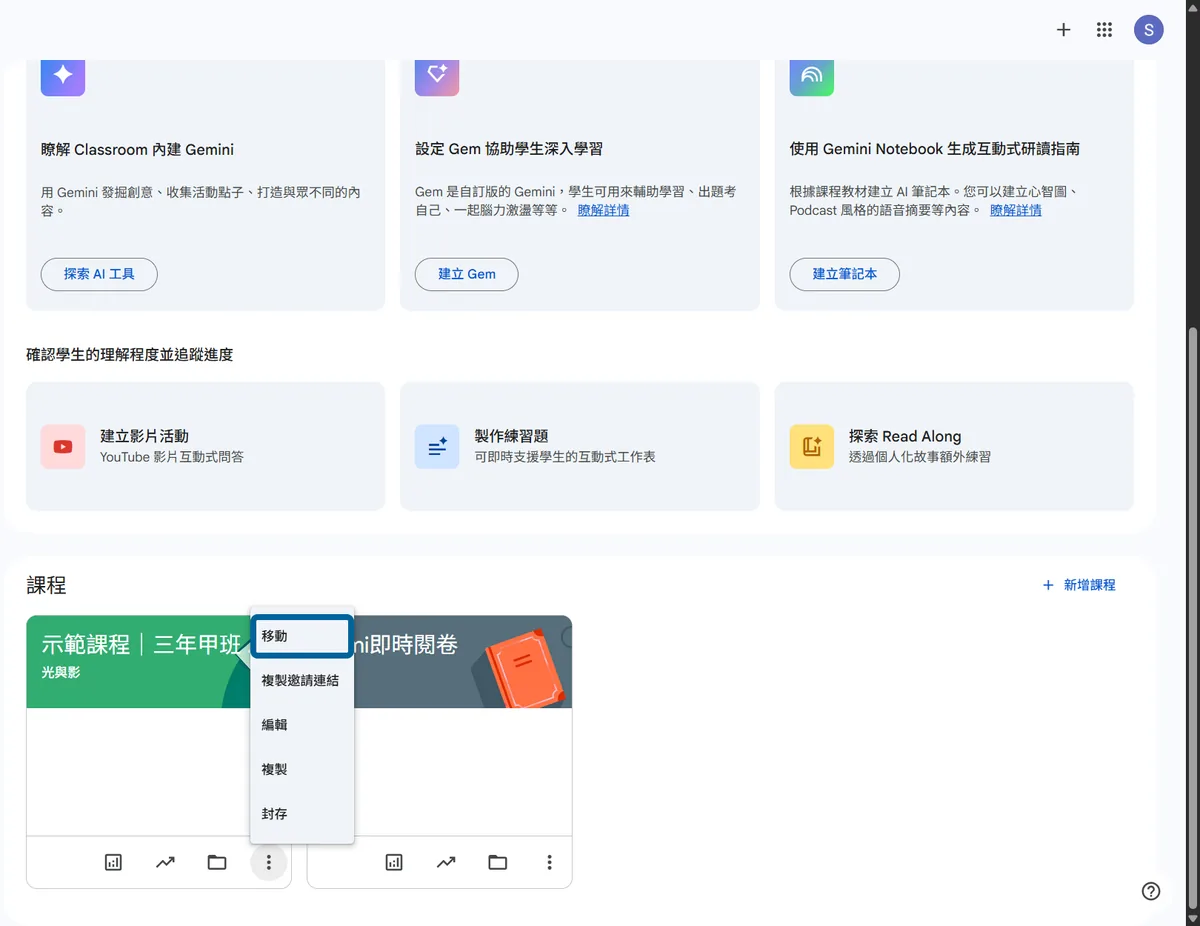Click the yellow Read Along icon
1200x926 pixels.
[811, 447]
